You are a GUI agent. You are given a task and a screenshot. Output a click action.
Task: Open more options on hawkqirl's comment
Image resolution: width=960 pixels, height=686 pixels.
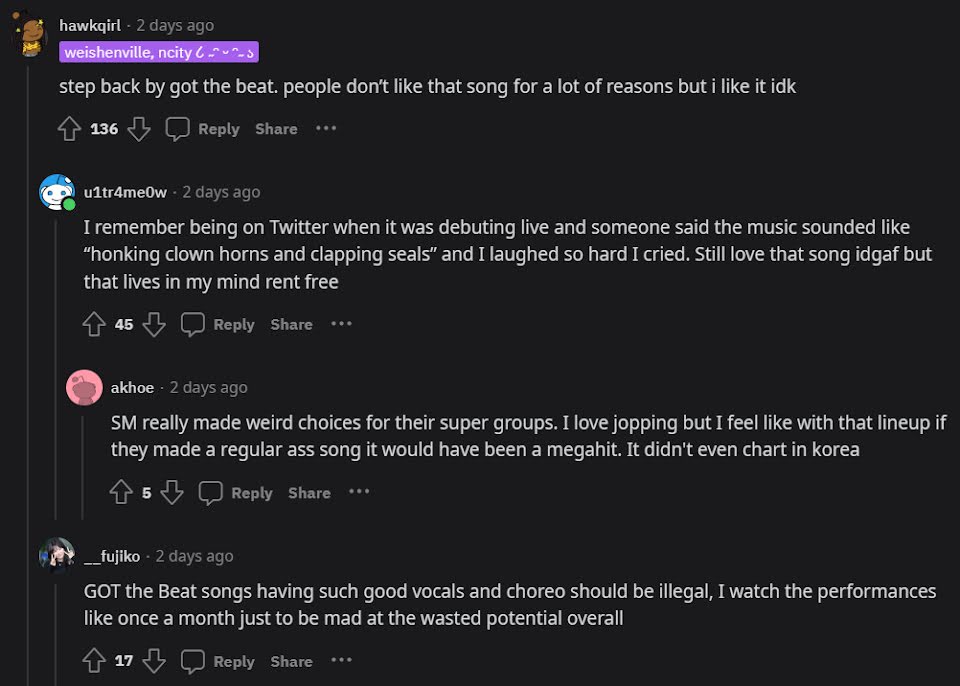[326, 129]
